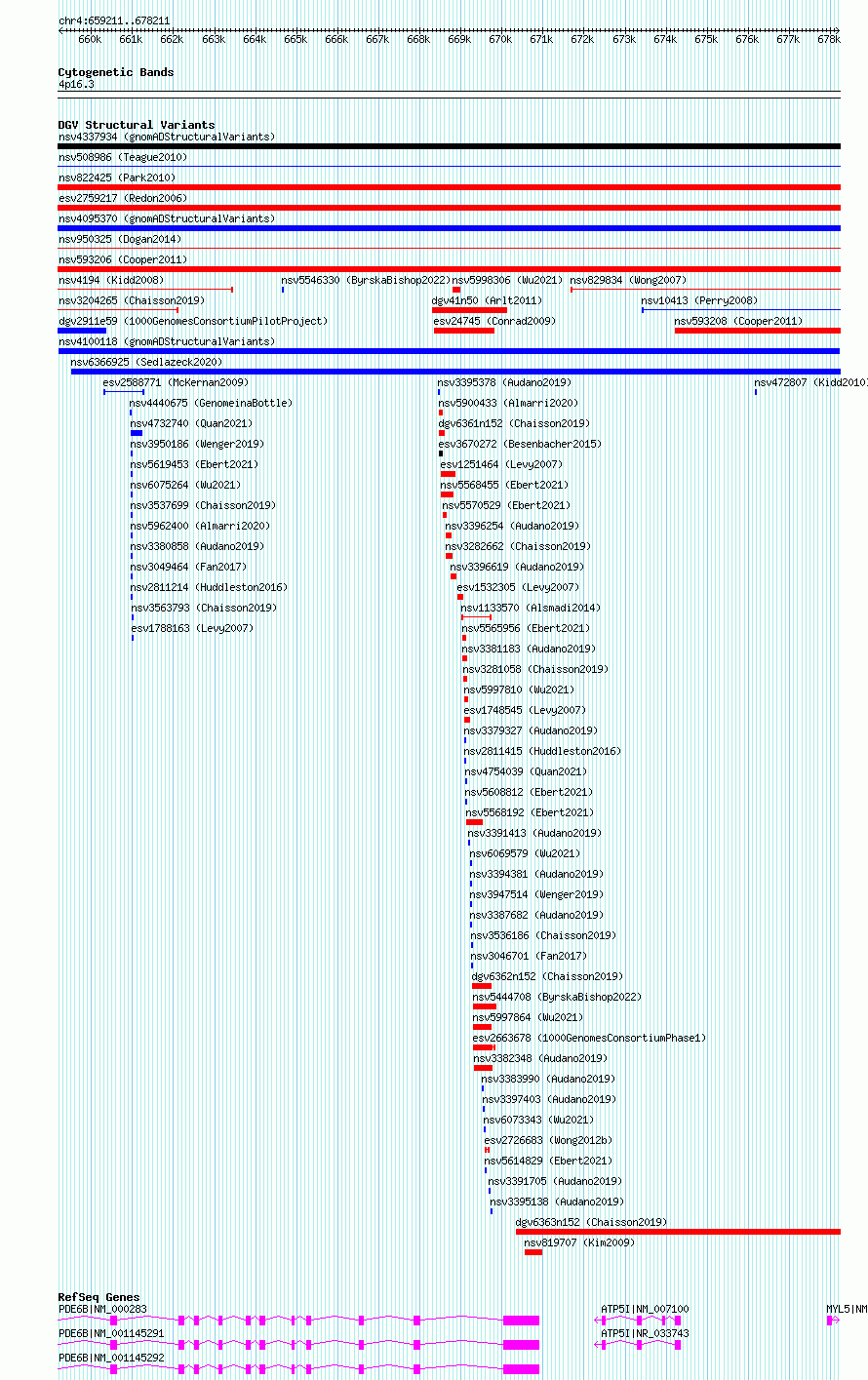Click nsv2811415 (Huddleston2016) label

(541, 751)
